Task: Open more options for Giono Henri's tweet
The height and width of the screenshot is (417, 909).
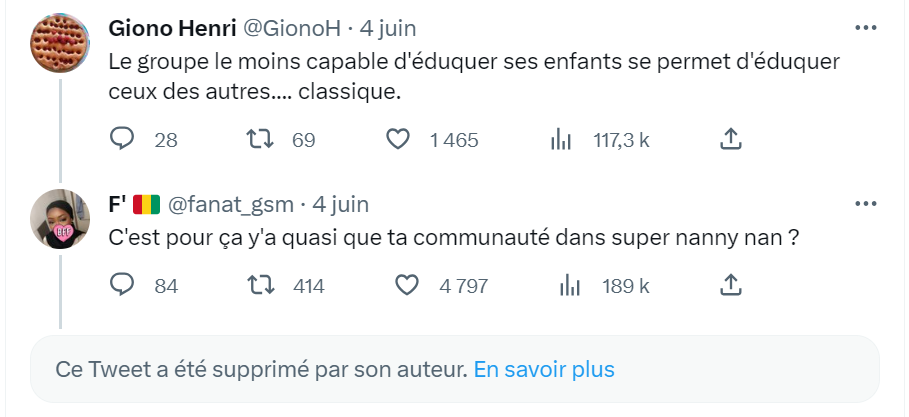Action: [864, 27]
